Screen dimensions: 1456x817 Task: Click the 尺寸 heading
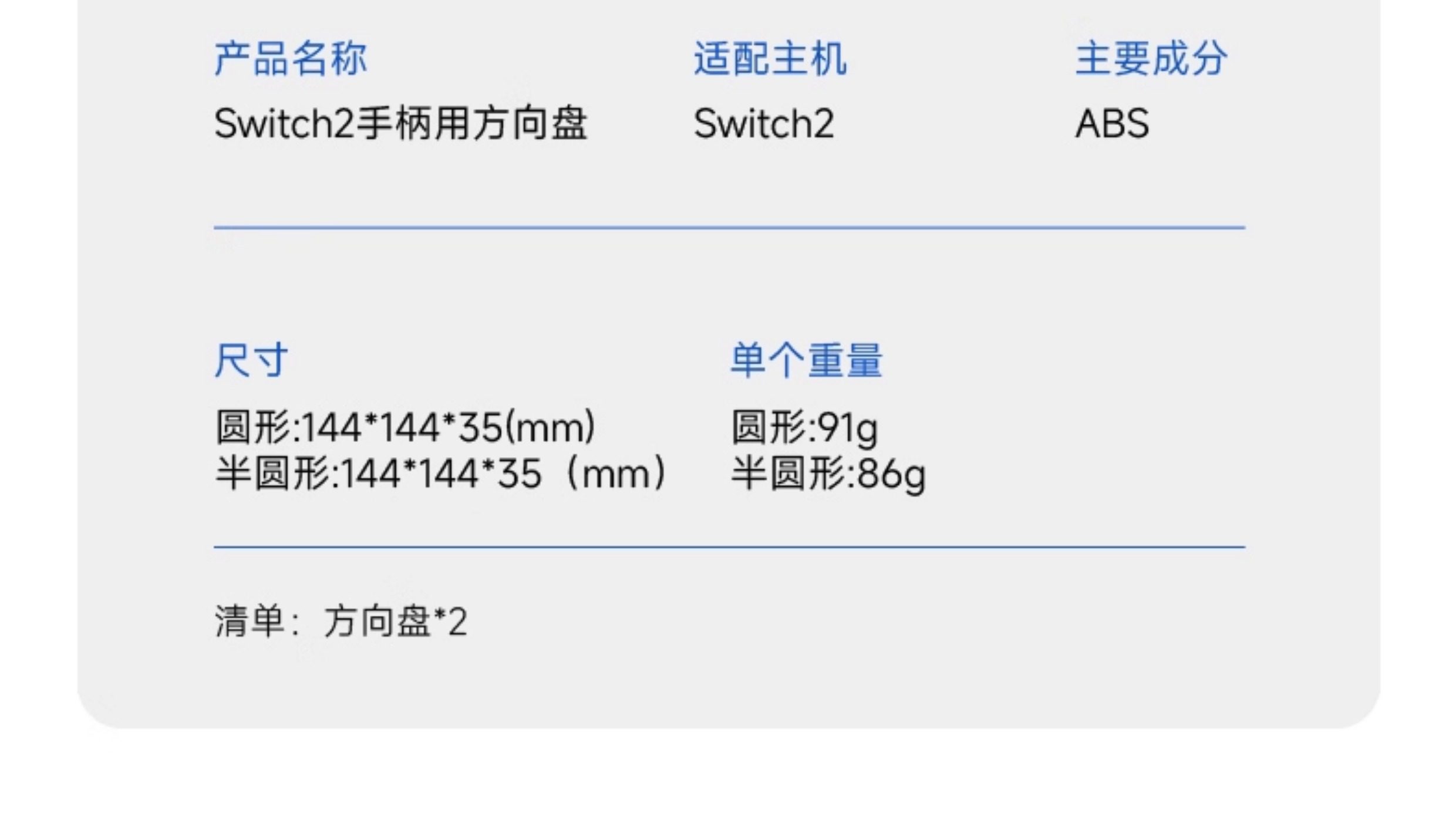251,360
